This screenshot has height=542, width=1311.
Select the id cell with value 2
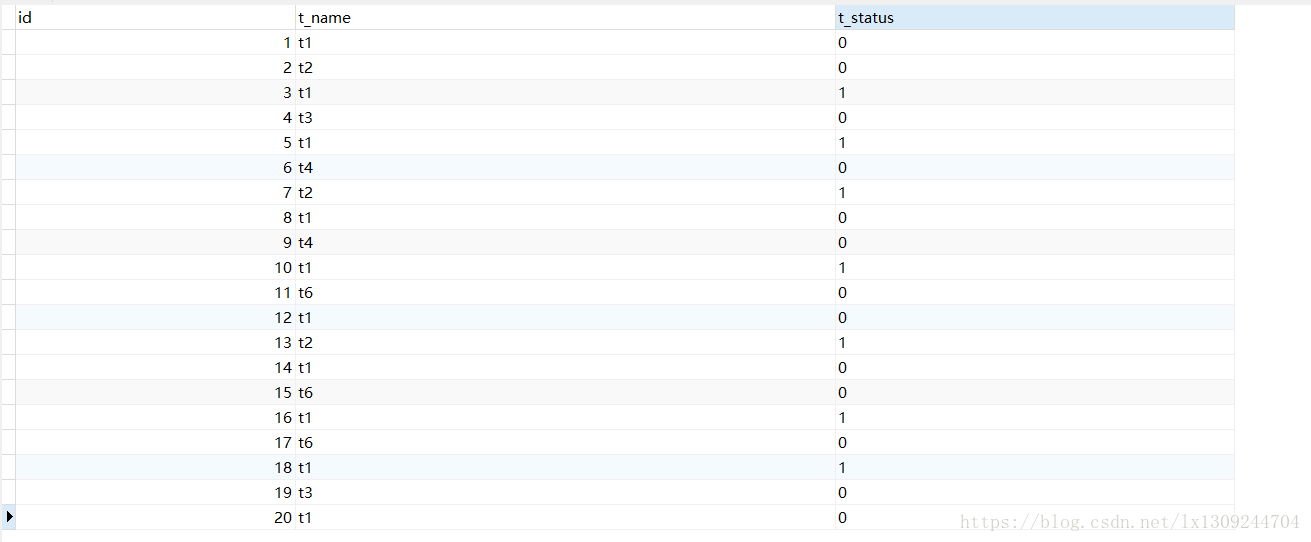tap(155, 68)
